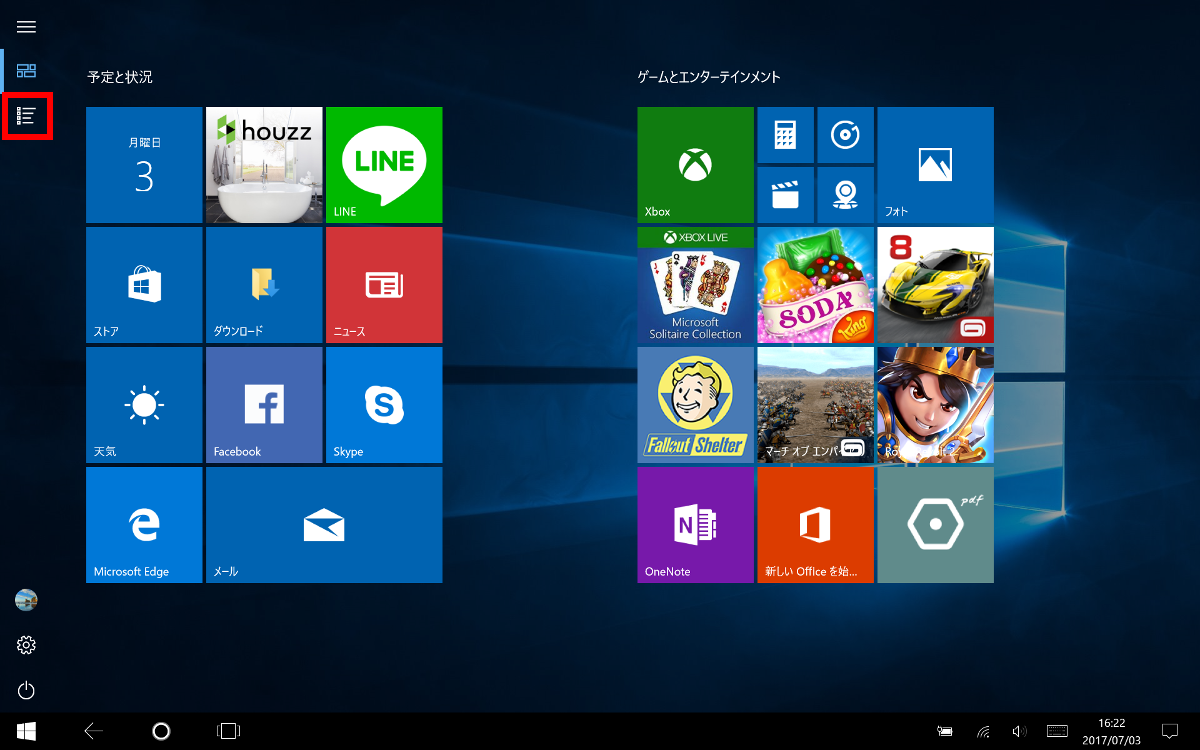The height and width of the screenshot is (750, 1200).
Task: Open the calendar tile showing 月曜日 3
Action: pyautogui.click(x=144, y=165)
